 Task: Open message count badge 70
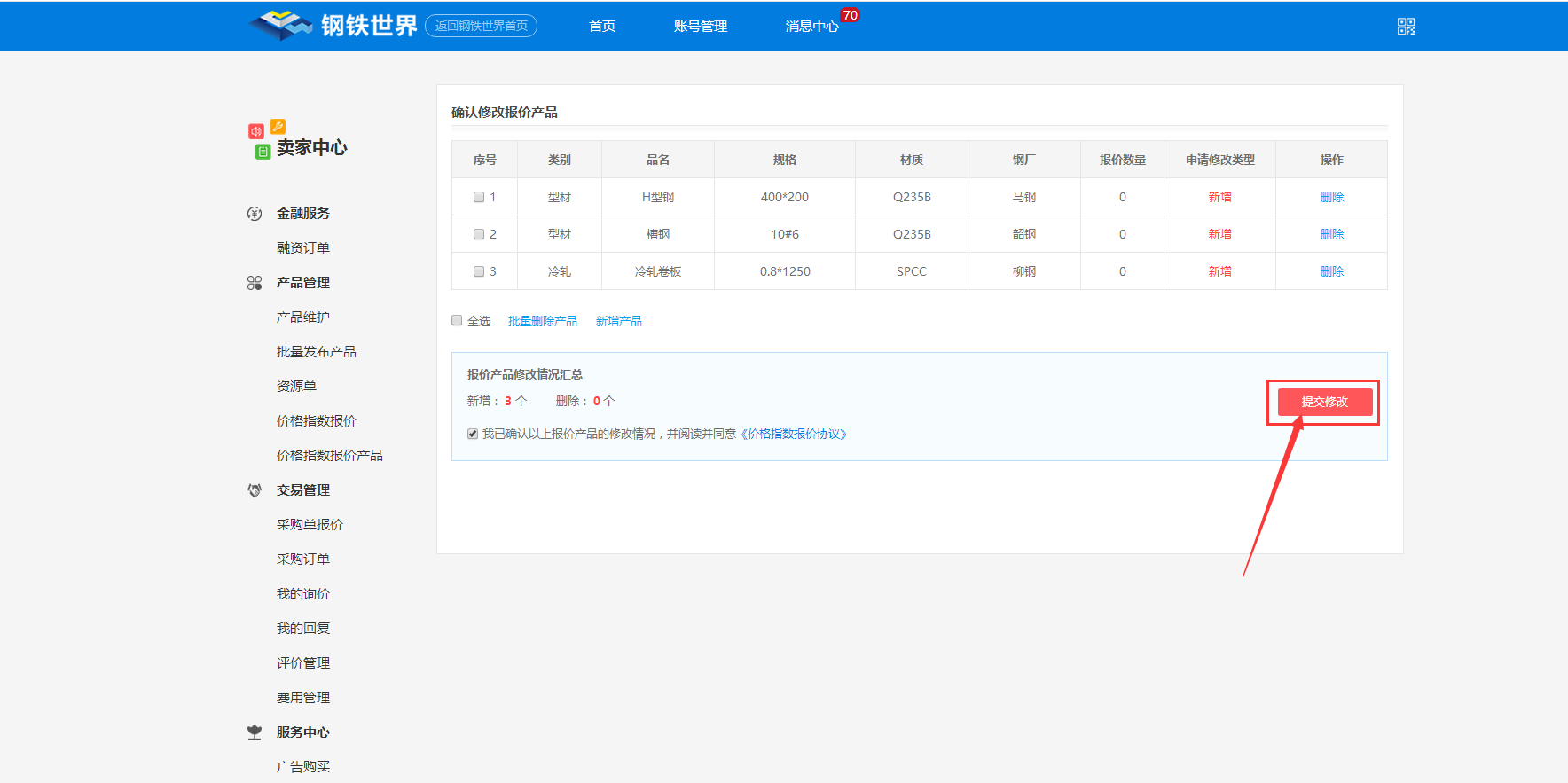(850, 15)
